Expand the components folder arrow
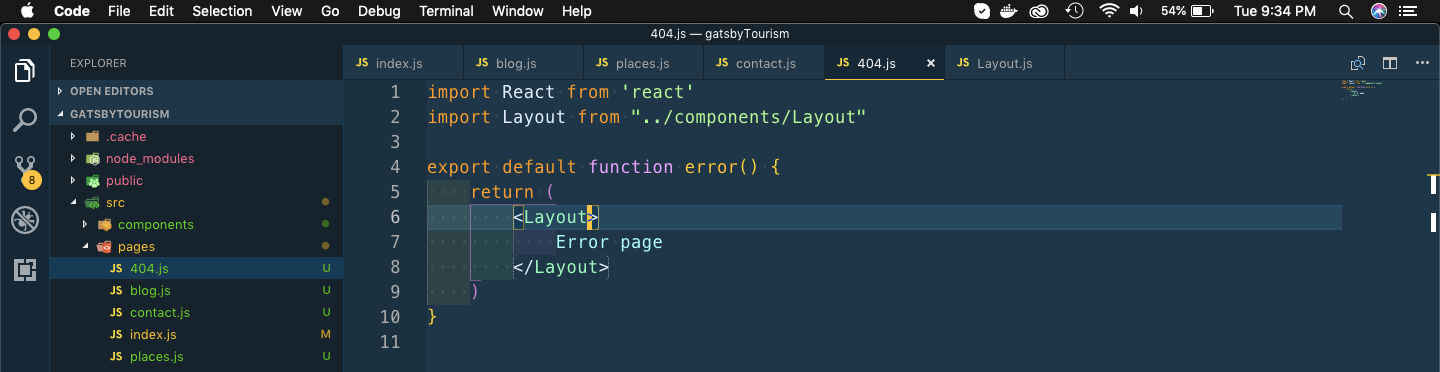This screenshot has width=1440, height=372. click(x=85, y=225)
